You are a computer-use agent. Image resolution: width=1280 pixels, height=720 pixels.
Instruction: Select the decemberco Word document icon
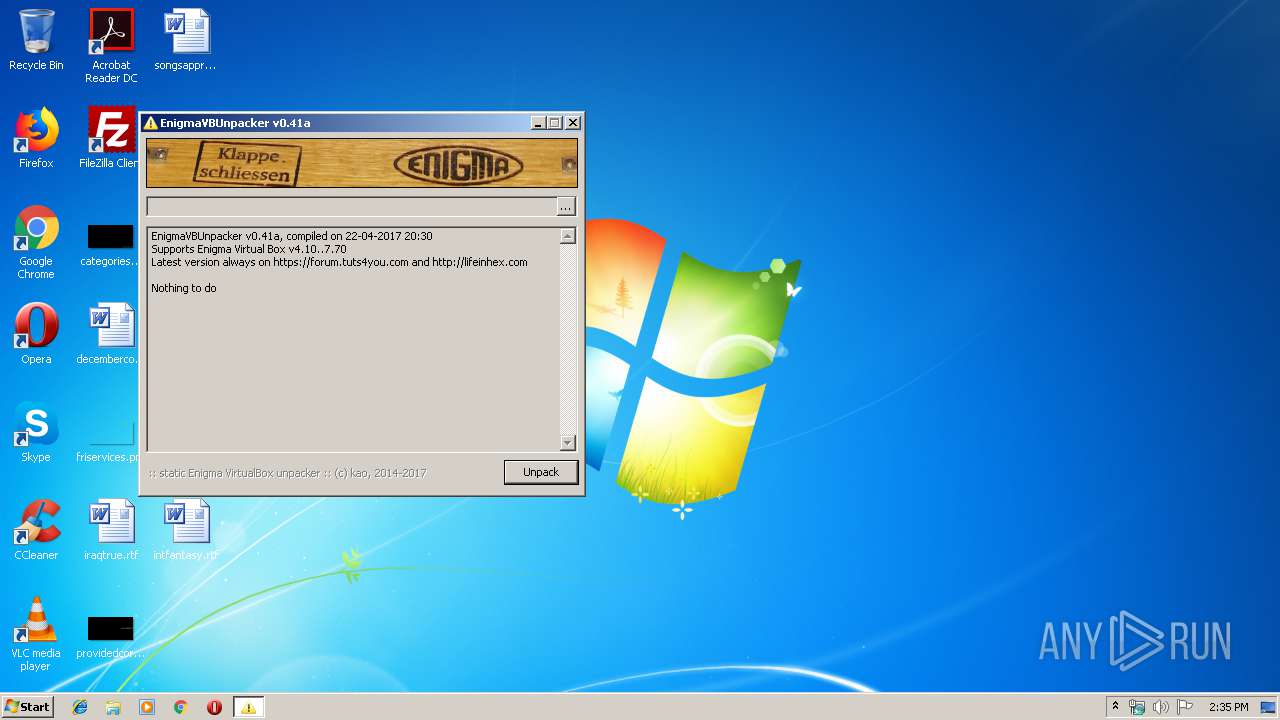click(110, 334)
